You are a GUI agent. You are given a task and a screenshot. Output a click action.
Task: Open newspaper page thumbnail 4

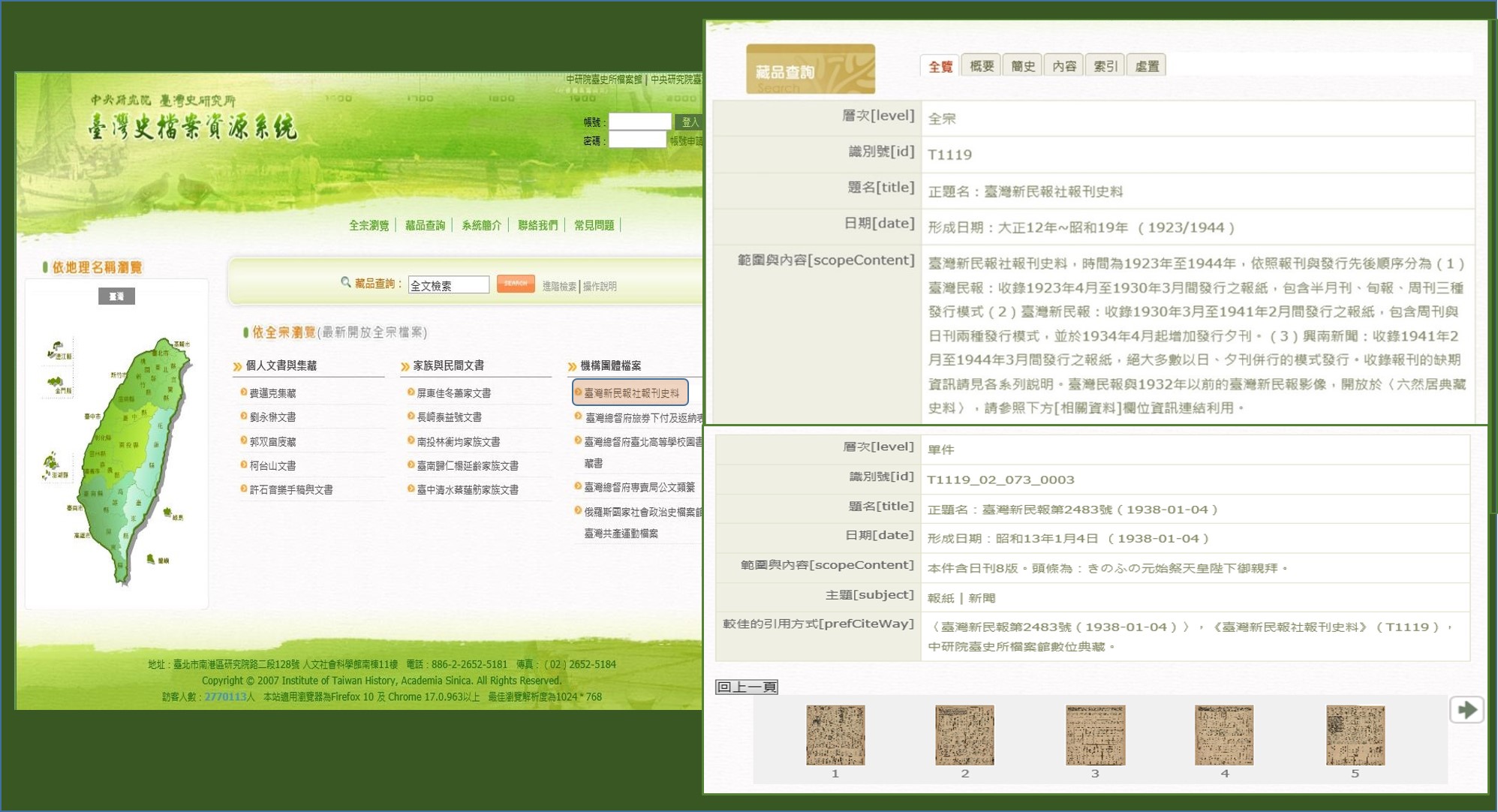coord(1224,735)
